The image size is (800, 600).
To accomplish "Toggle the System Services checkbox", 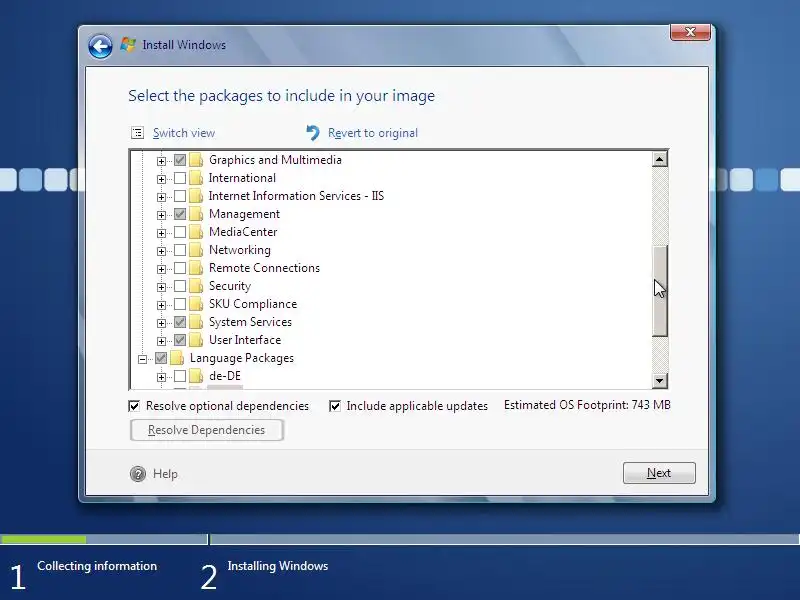I will (180, 322).
